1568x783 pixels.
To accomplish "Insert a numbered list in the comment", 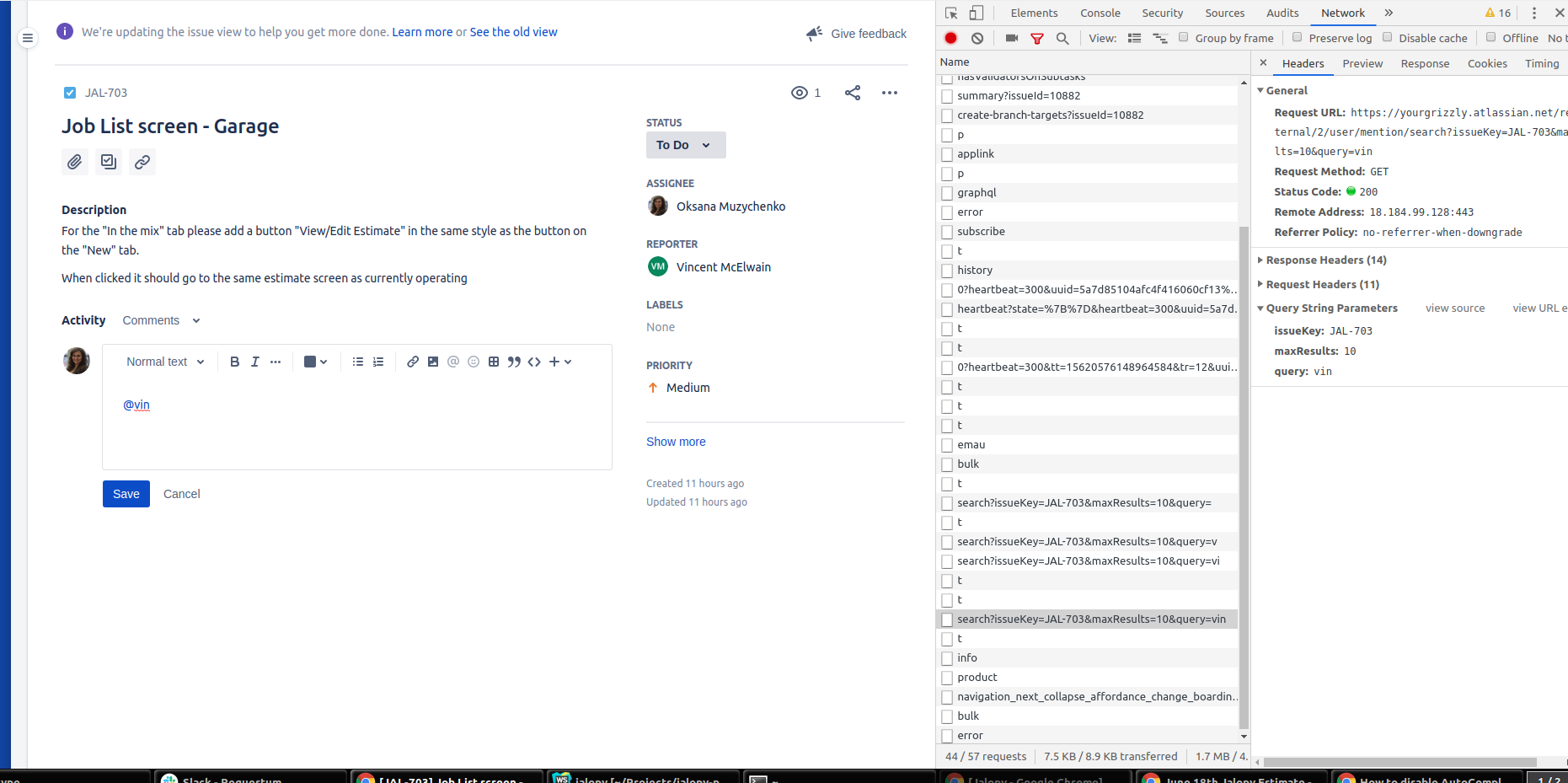I will coord(378,362).
